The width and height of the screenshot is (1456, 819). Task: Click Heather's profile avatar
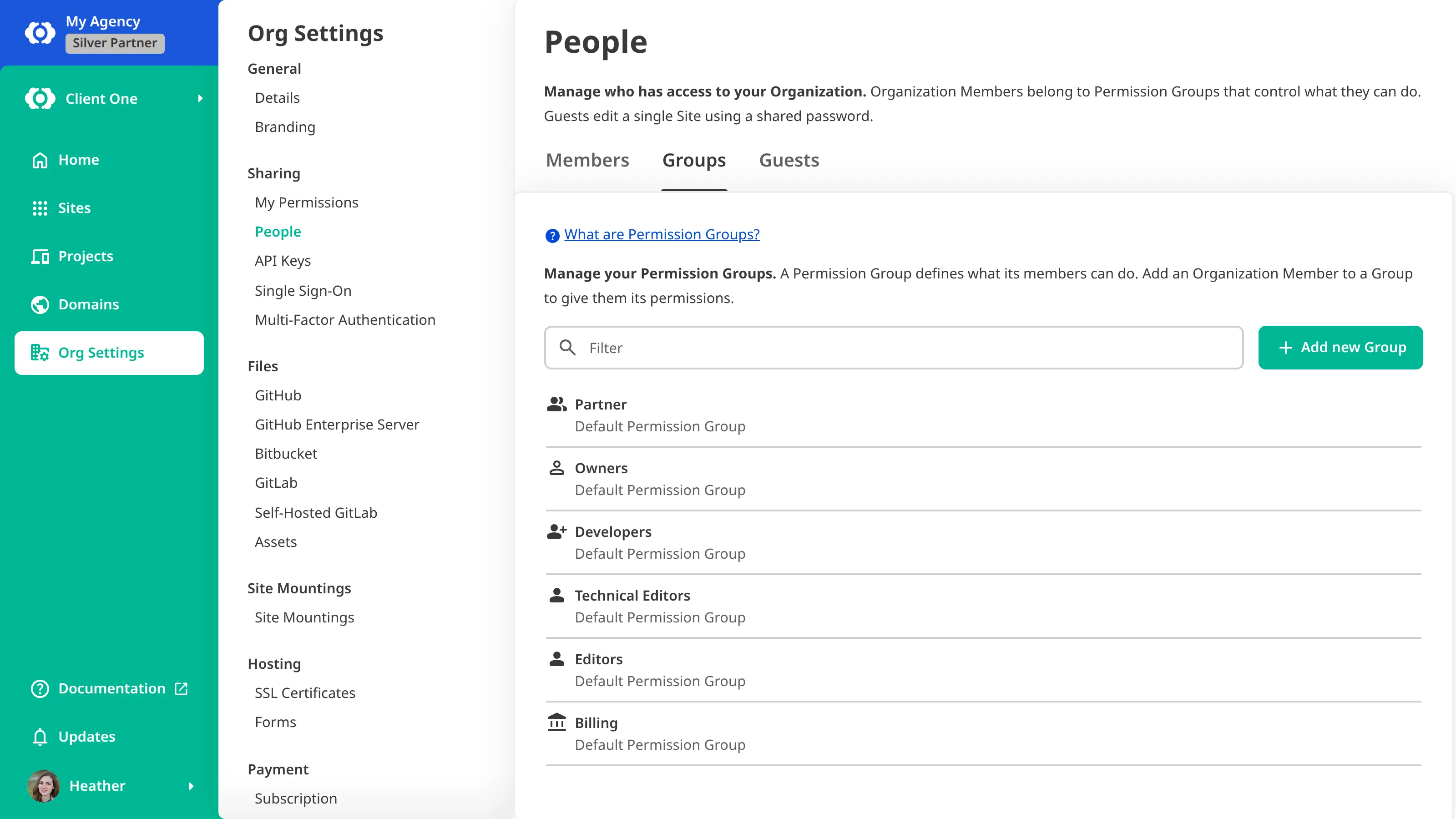pyautogui.click(x=44, y=786)
